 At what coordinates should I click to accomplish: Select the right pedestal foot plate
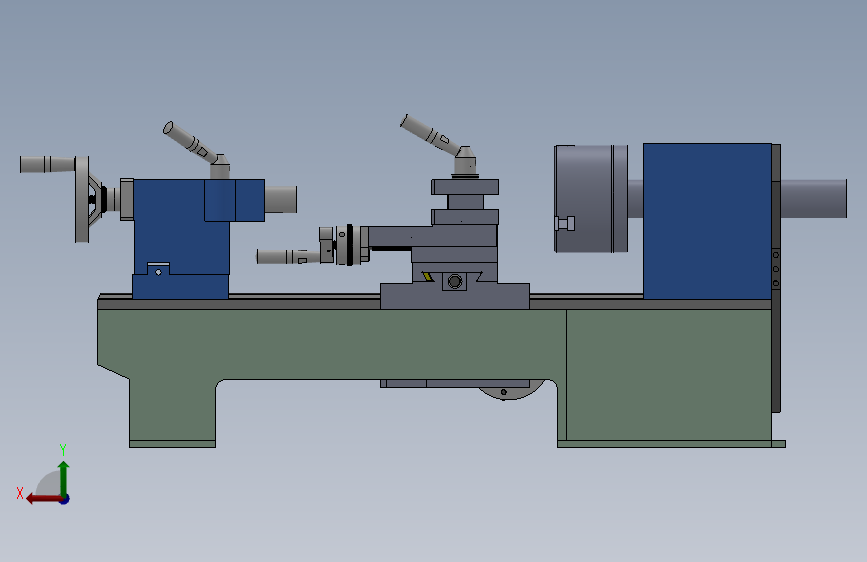pyautogui.click(x=671, y=444)
